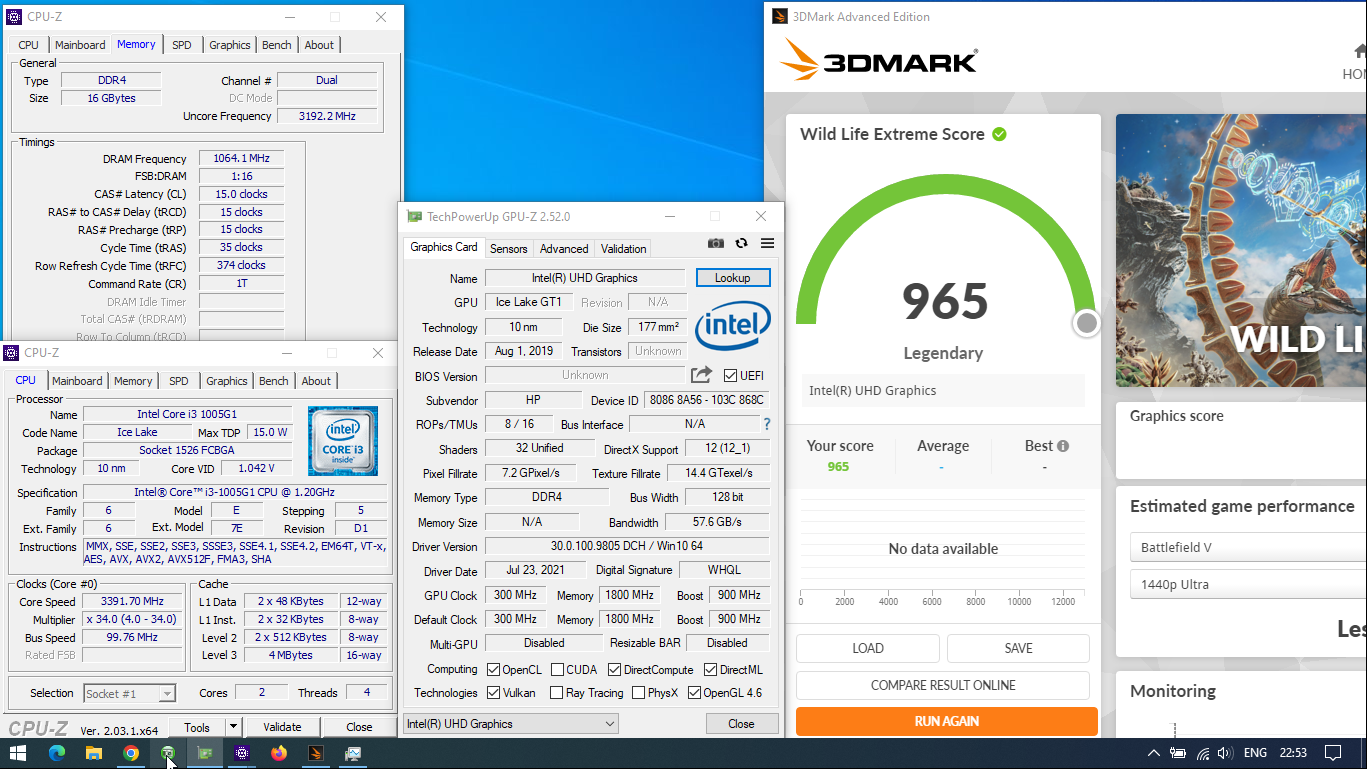The image size is (1367, 769).
Task: Switch to the Validation tab in GPU-Z
Action: [x=623, y=249]
